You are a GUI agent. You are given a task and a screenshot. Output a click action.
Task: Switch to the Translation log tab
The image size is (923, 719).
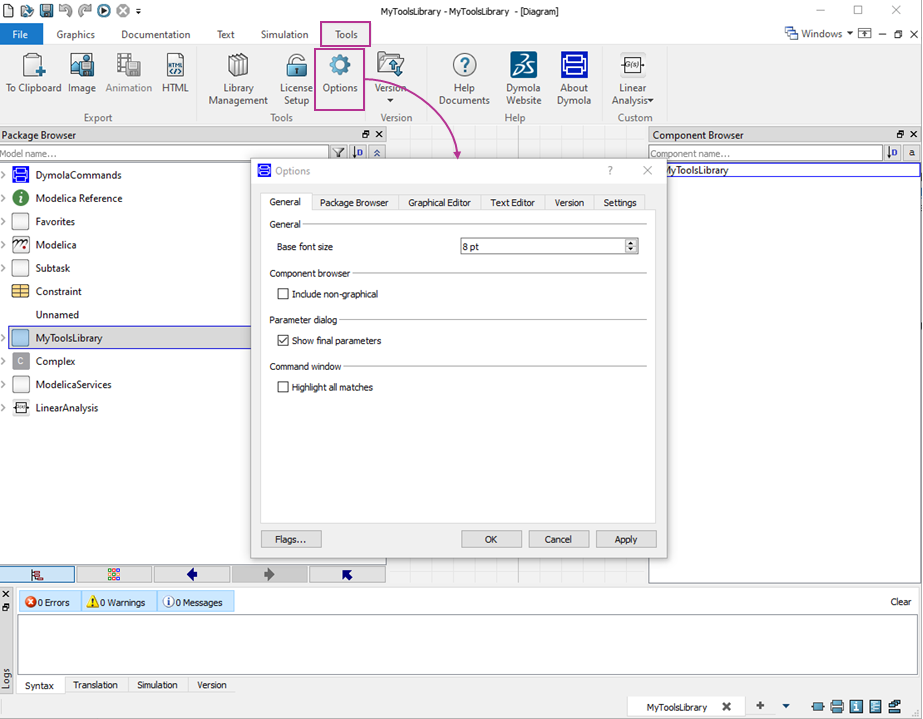coord(95,685)
